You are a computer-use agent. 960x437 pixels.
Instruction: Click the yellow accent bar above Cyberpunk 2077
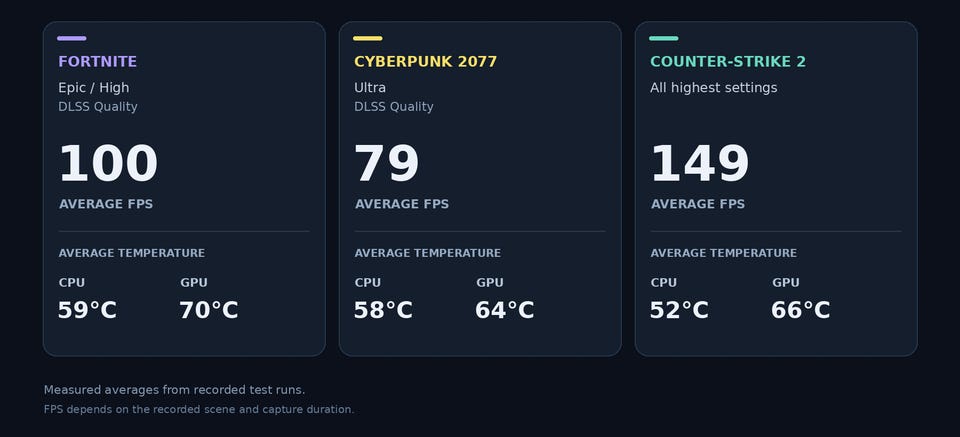[x=367, y=39]
